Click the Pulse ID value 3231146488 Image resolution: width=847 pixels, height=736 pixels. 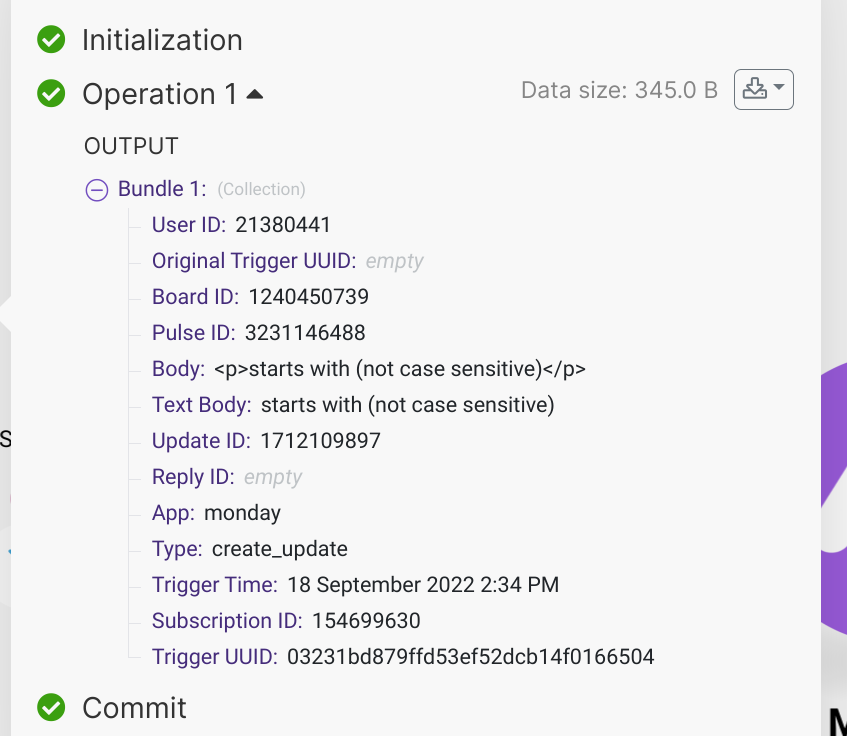(x=305, y=333)
